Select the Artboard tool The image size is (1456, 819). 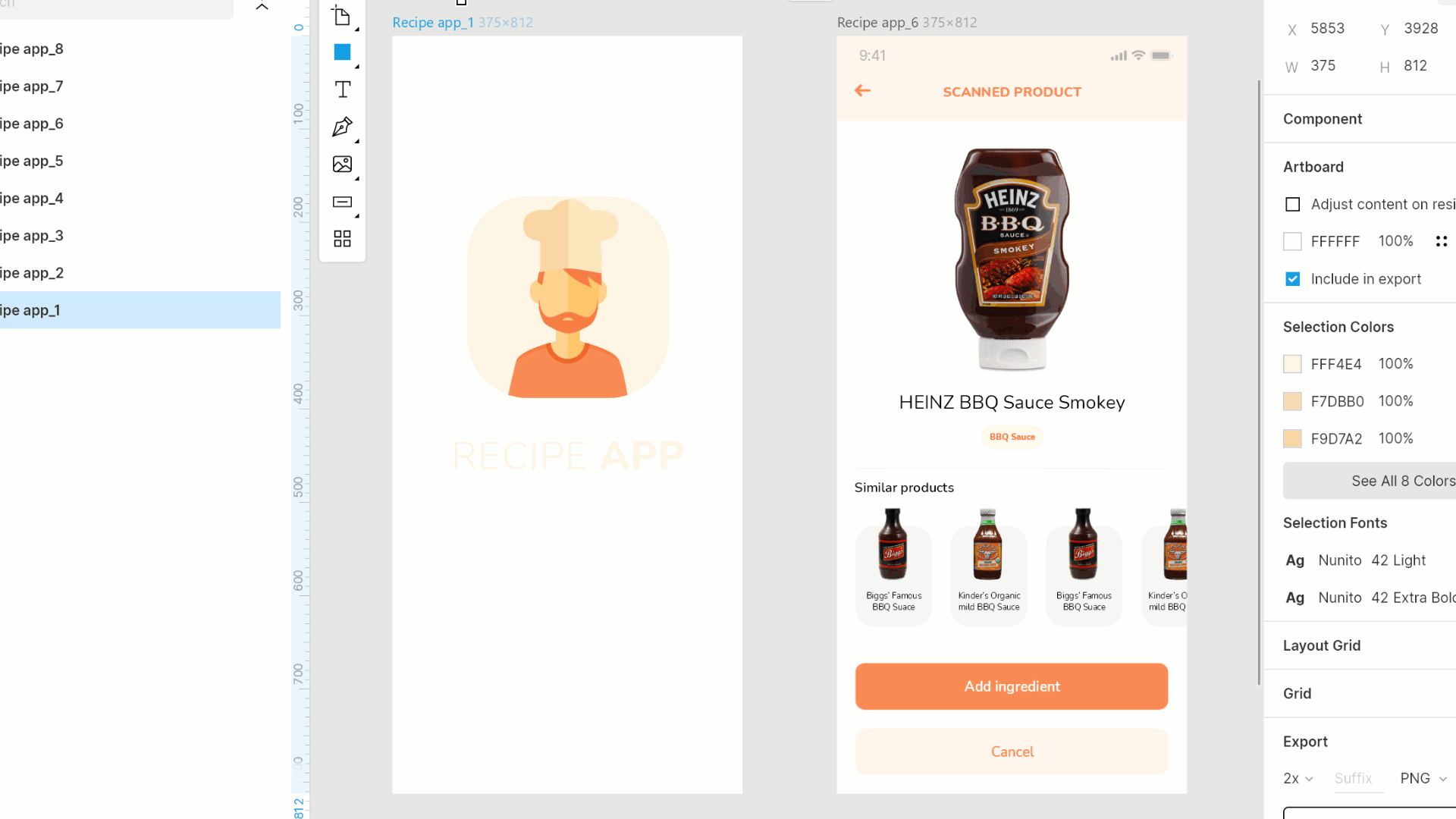342,16
